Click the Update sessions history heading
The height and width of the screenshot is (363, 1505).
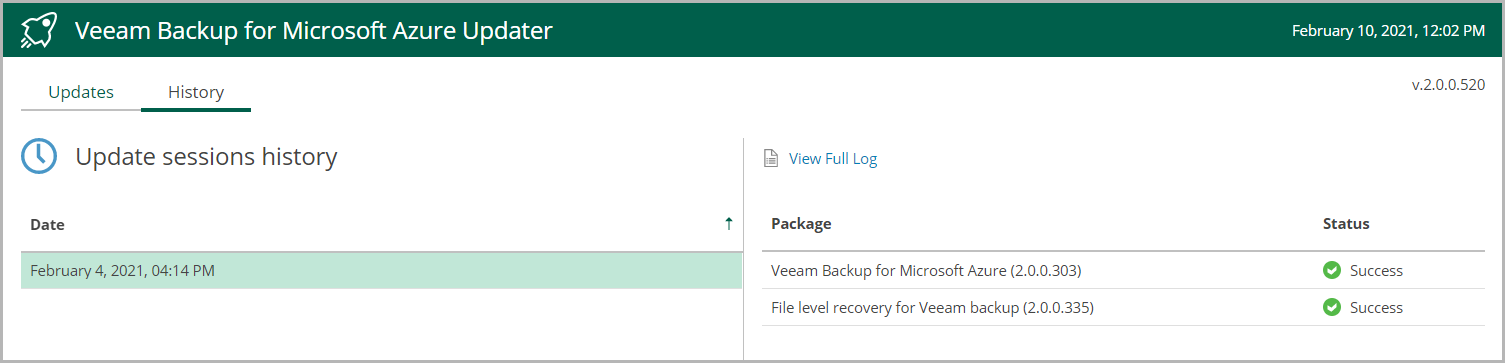tap(206, 157)
